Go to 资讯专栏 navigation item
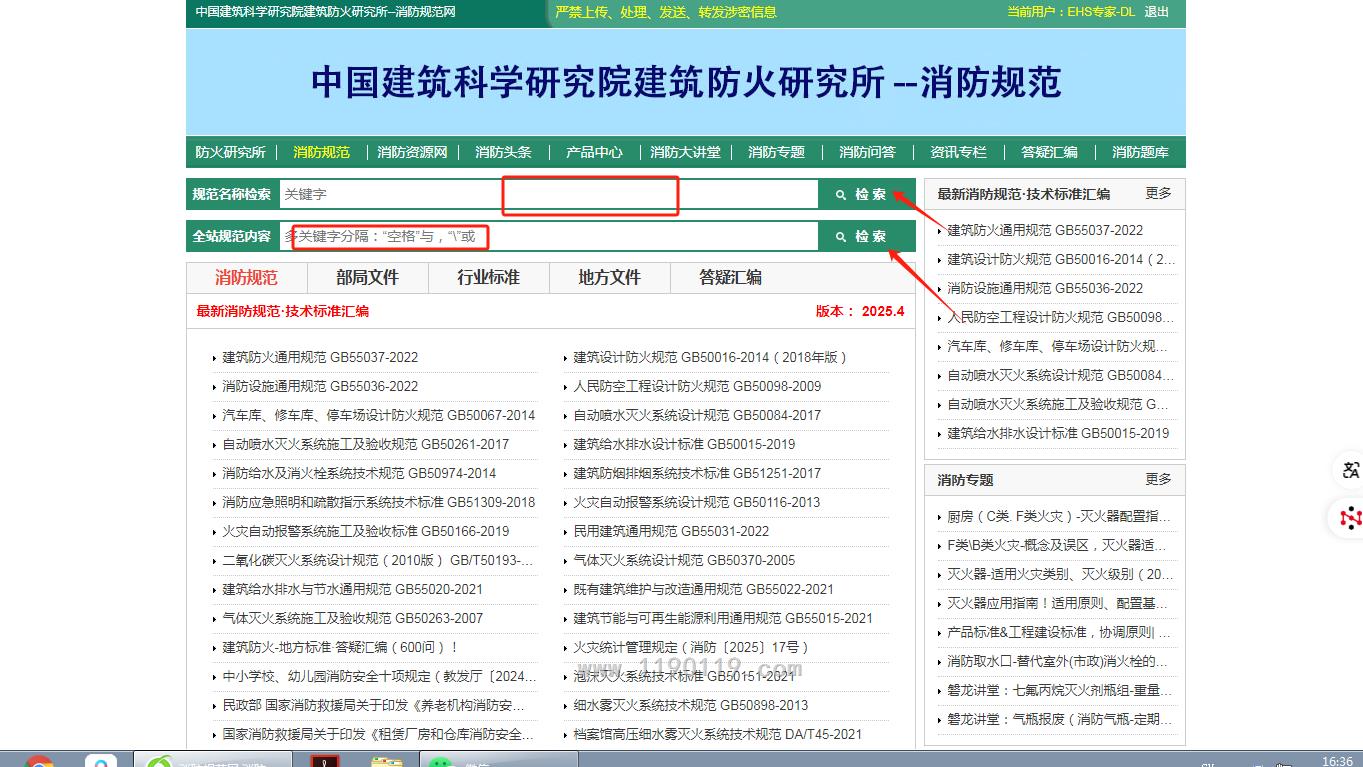Image resolution: width=1363 pixels, height=767 pixels. tap(958, 152)
